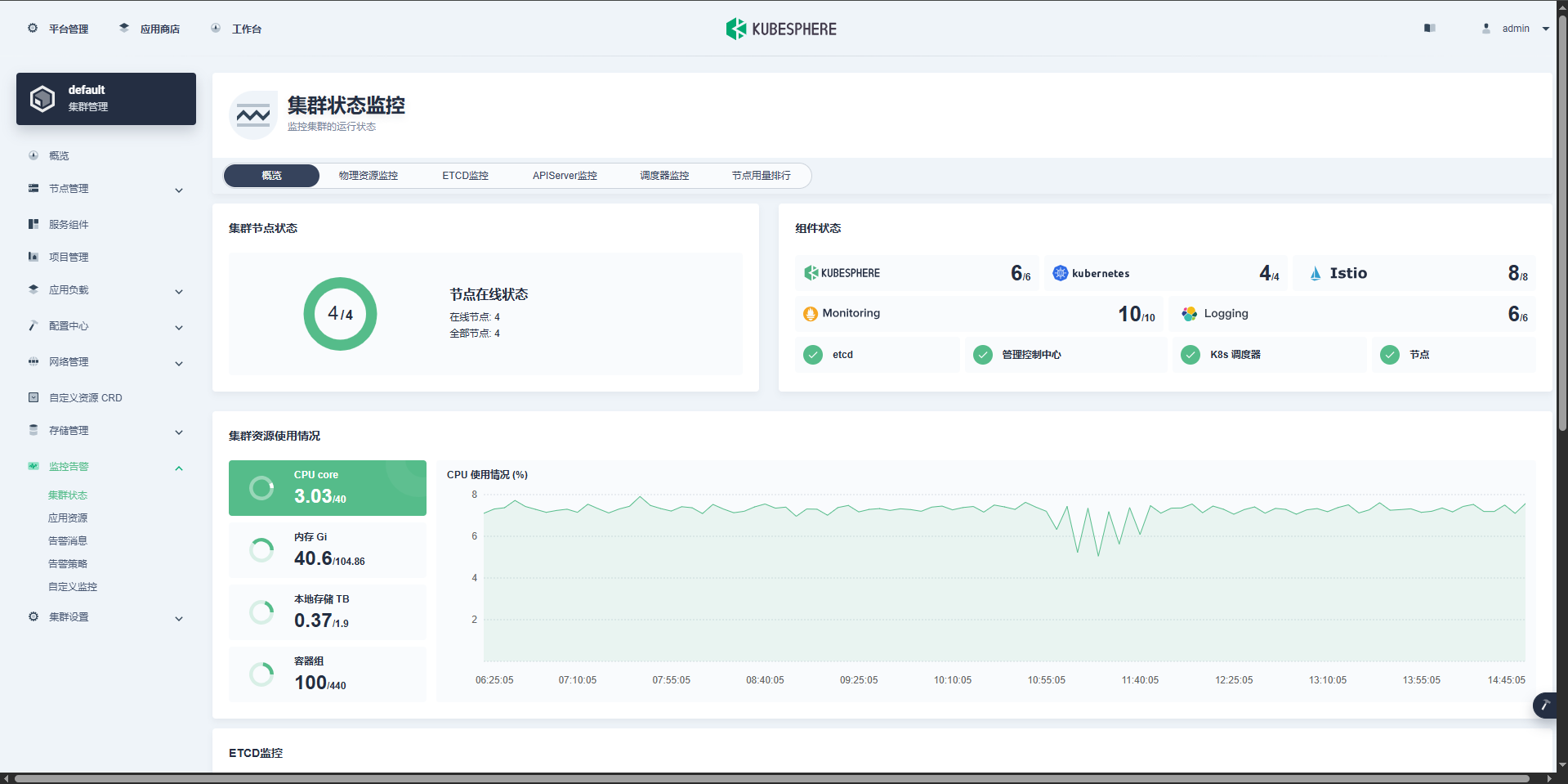Open the 集群状态 submenu item

68,495
